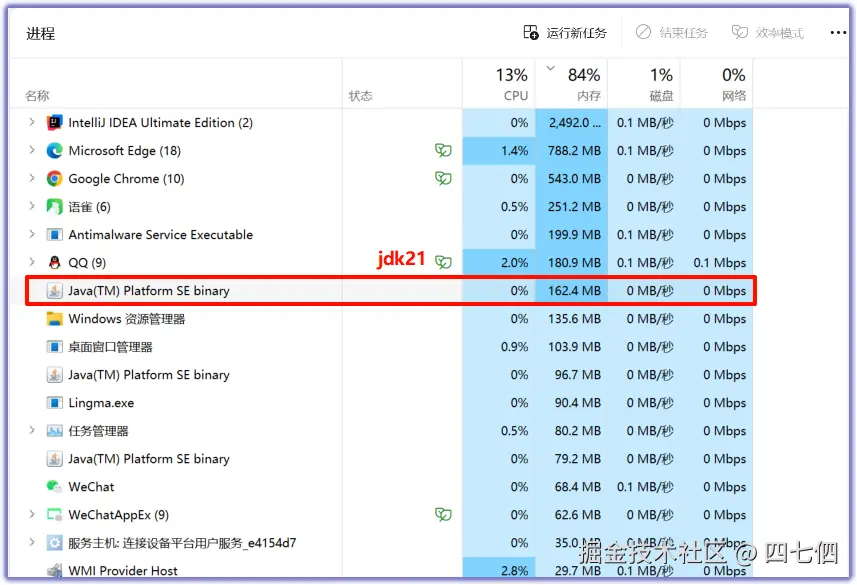Click the IntelliJ IDEA Ultimate Edition icon
The width and height of the screenshot is (857, 585).
[54, 122]
